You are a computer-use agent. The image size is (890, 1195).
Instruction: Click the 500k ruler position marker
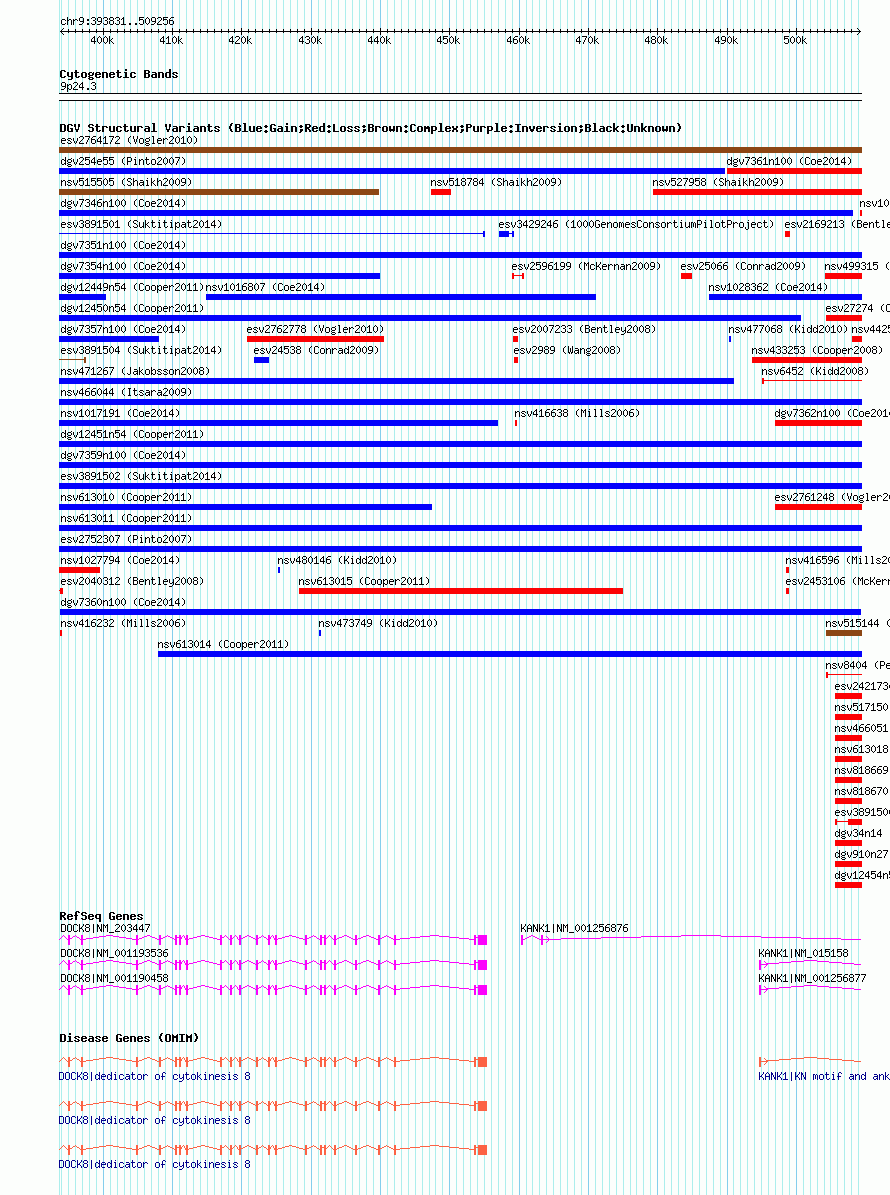(x=795, y=40)
